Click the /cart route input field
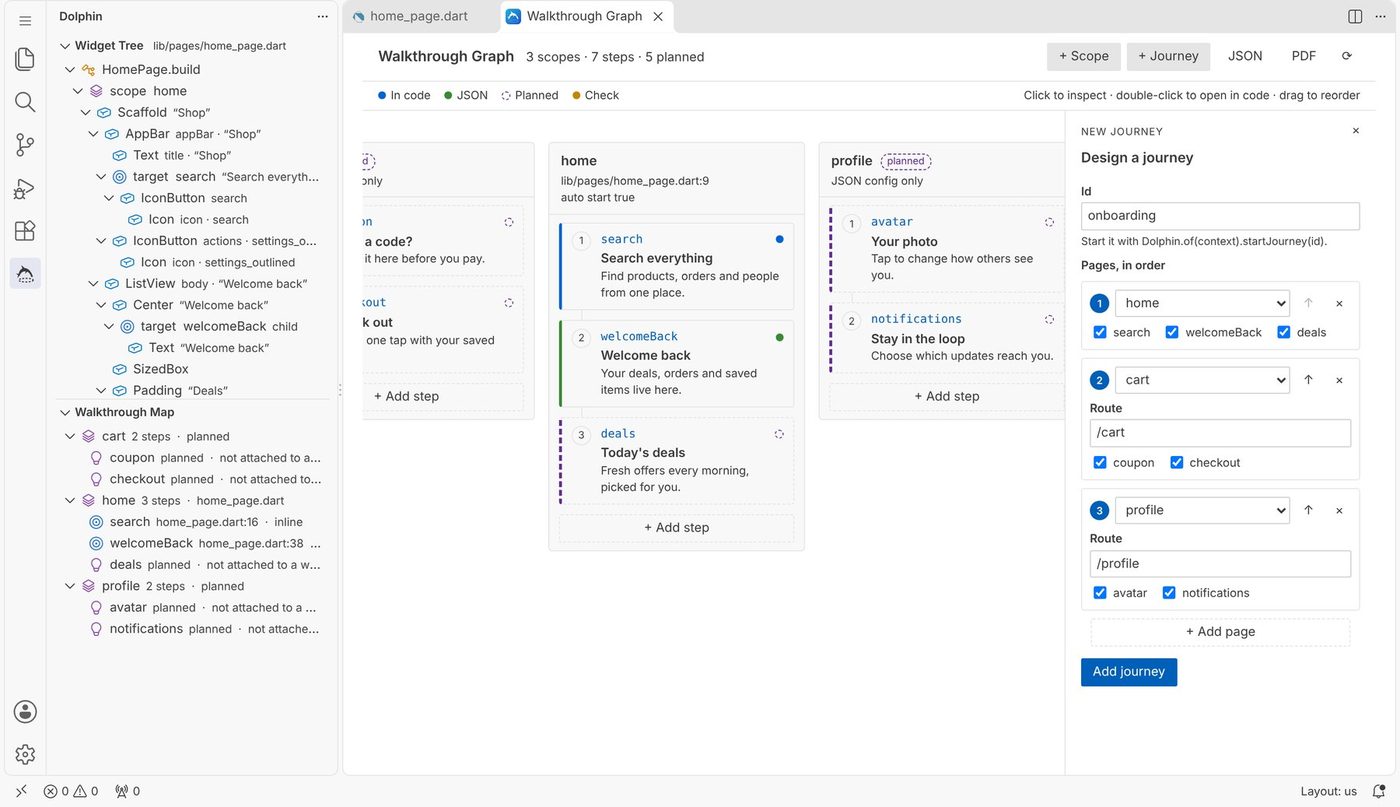 1220,433
